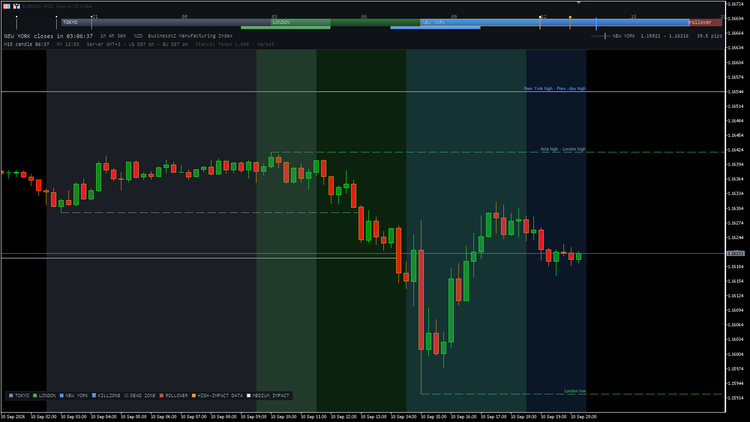Click '10 Sep 20:00' on the time axis
The height and width of the screenshot is (422, 750).
583,417
